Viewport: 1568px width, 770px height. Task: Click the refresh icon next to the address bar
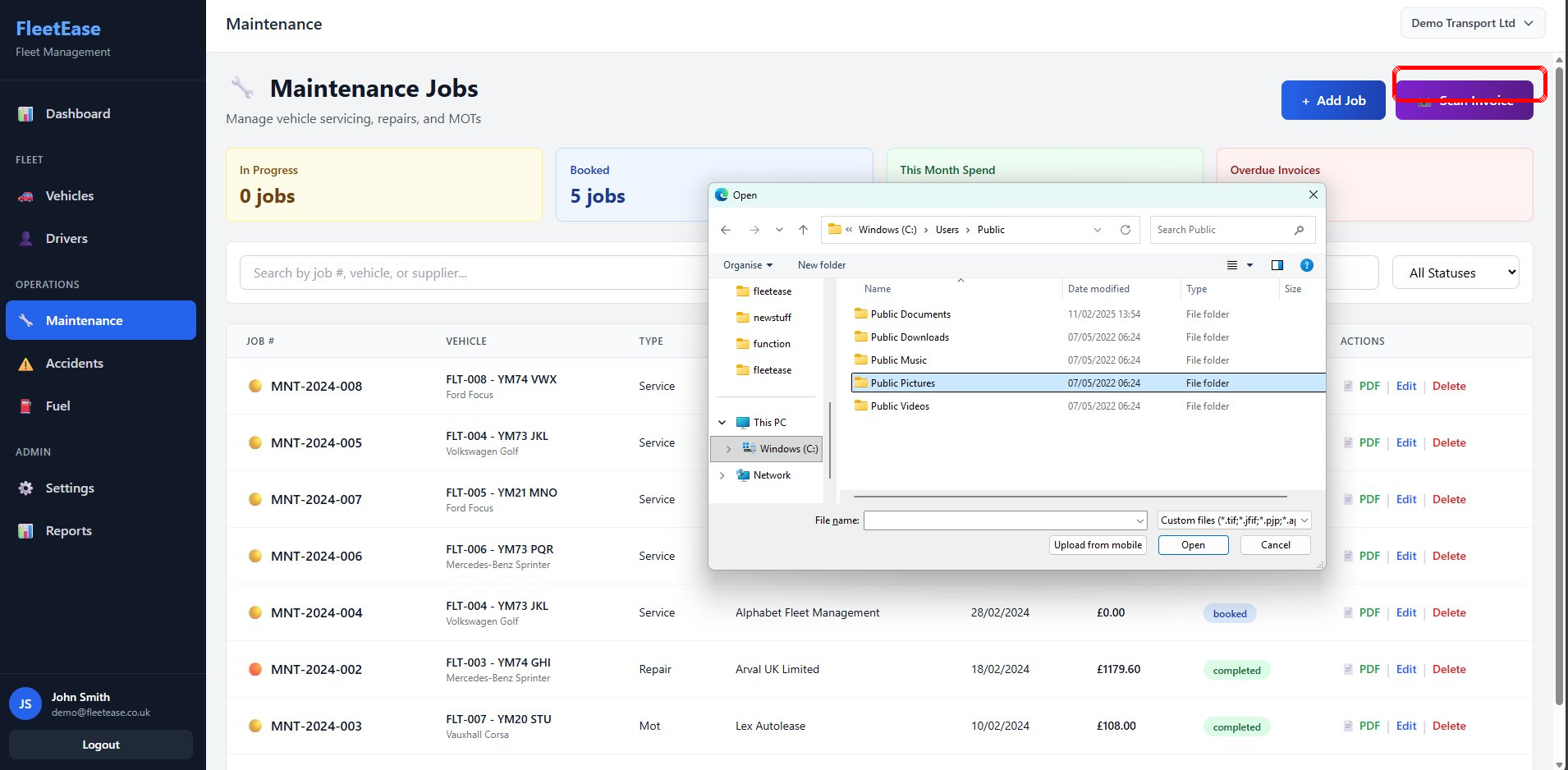pos(1125,230)
